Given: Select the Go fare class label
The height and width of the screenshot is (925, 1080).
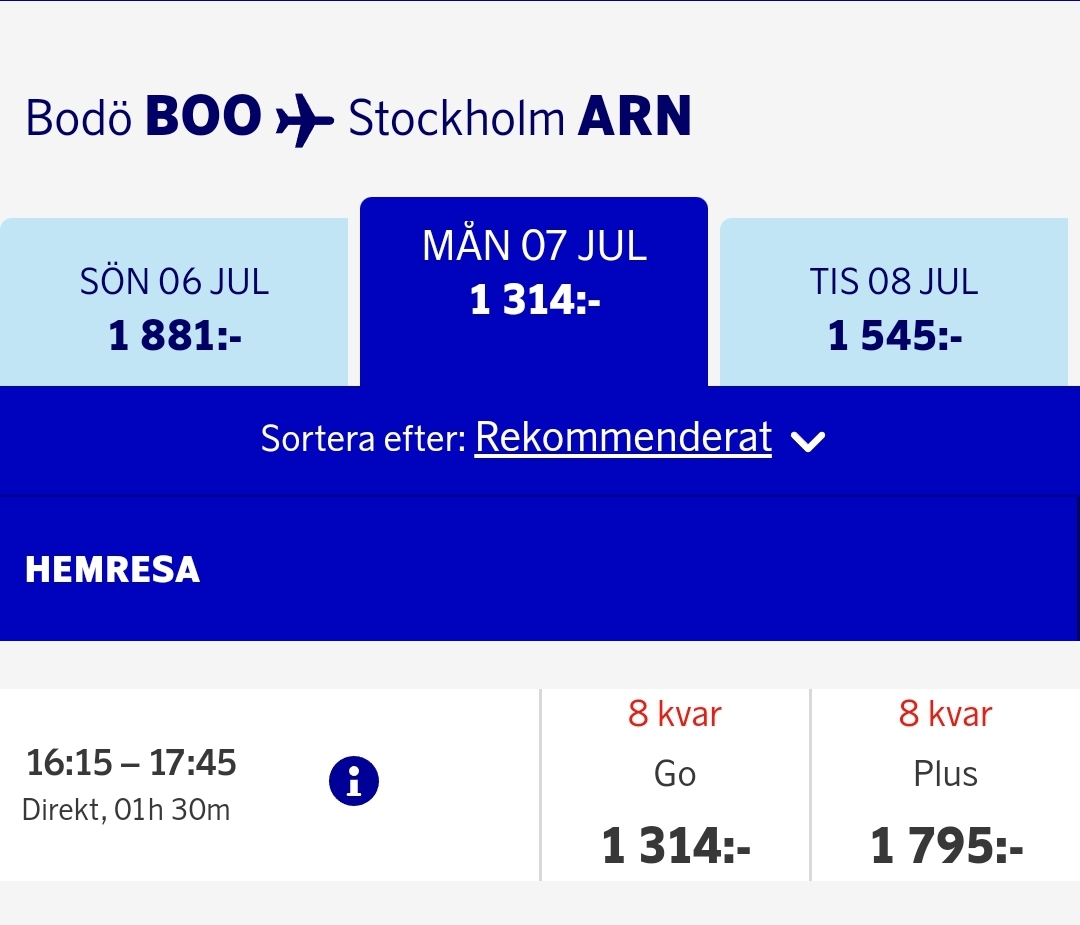Looking at the screenshot, I should pos(675,774).
